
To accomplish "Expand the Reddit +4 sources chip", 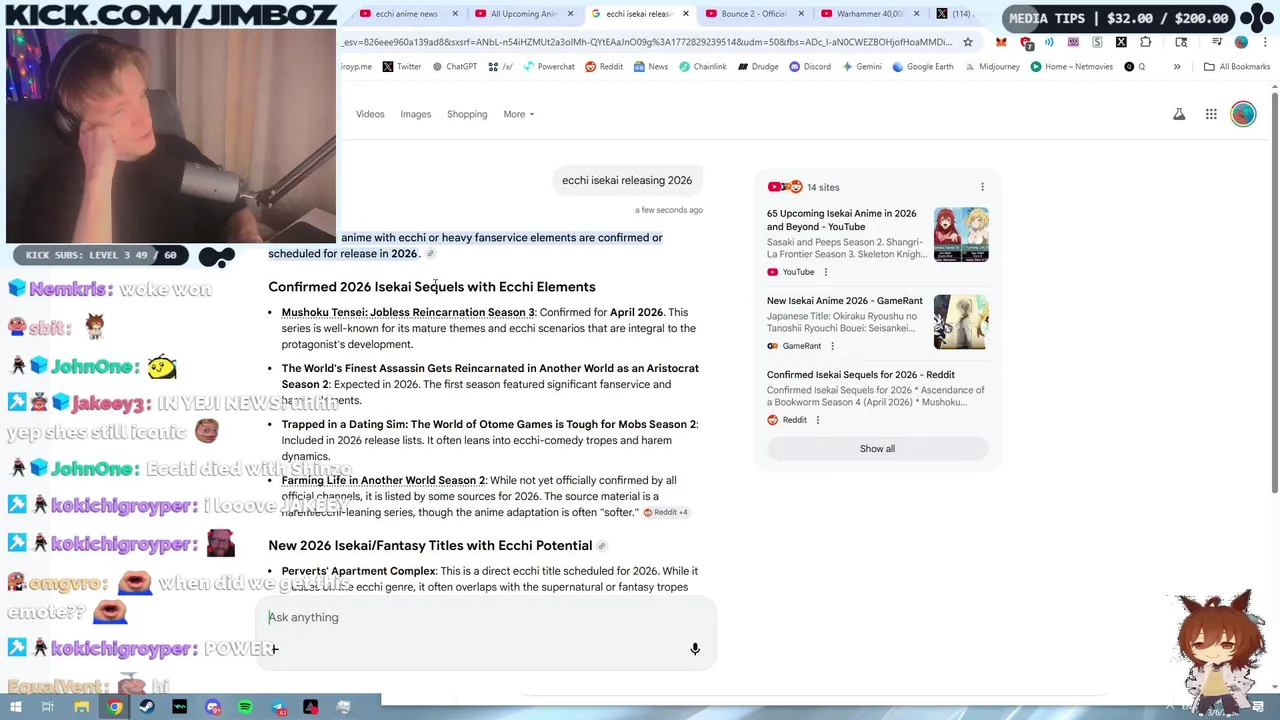I will pos(666,512).
